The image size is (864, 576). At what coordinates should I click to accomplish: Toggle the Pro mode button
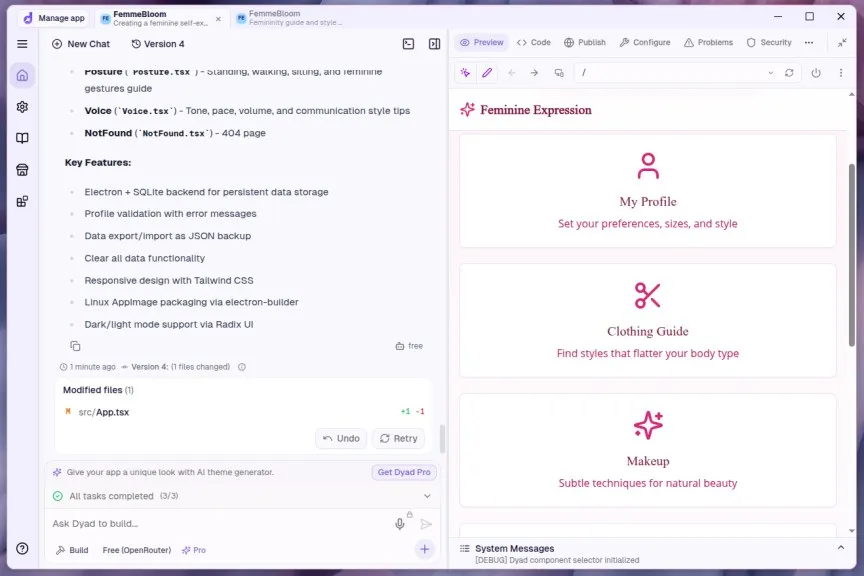click(x=194, y=550)
